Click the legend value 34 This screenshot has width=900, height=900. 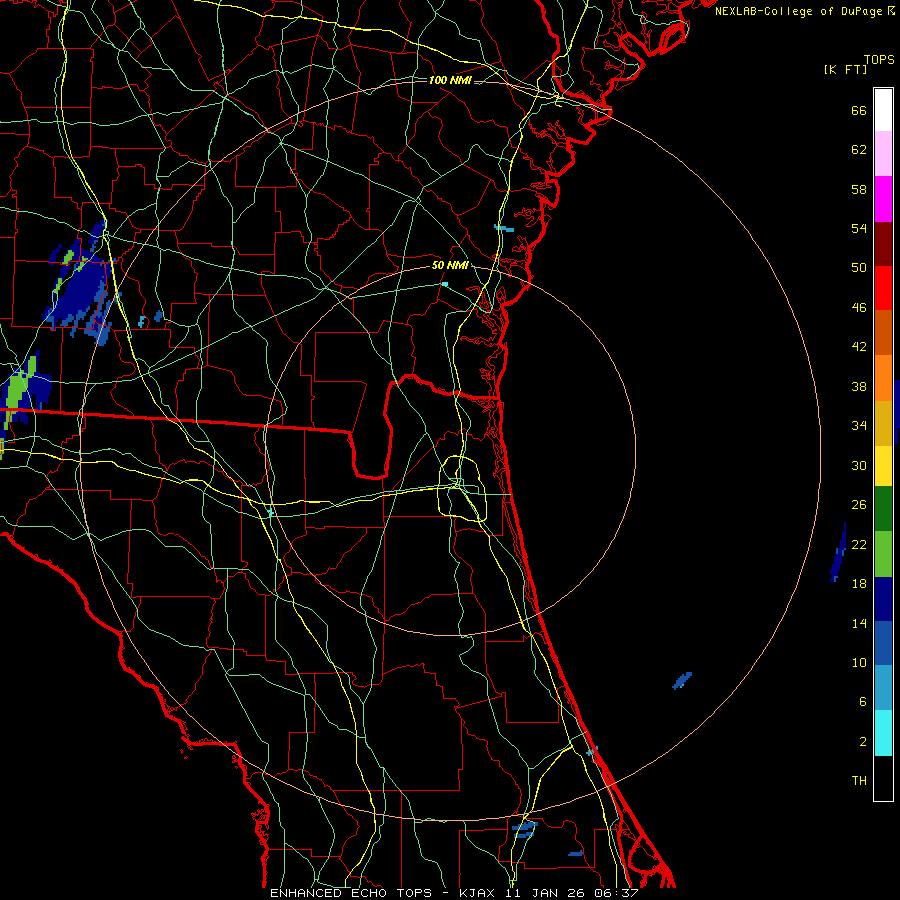859,426
